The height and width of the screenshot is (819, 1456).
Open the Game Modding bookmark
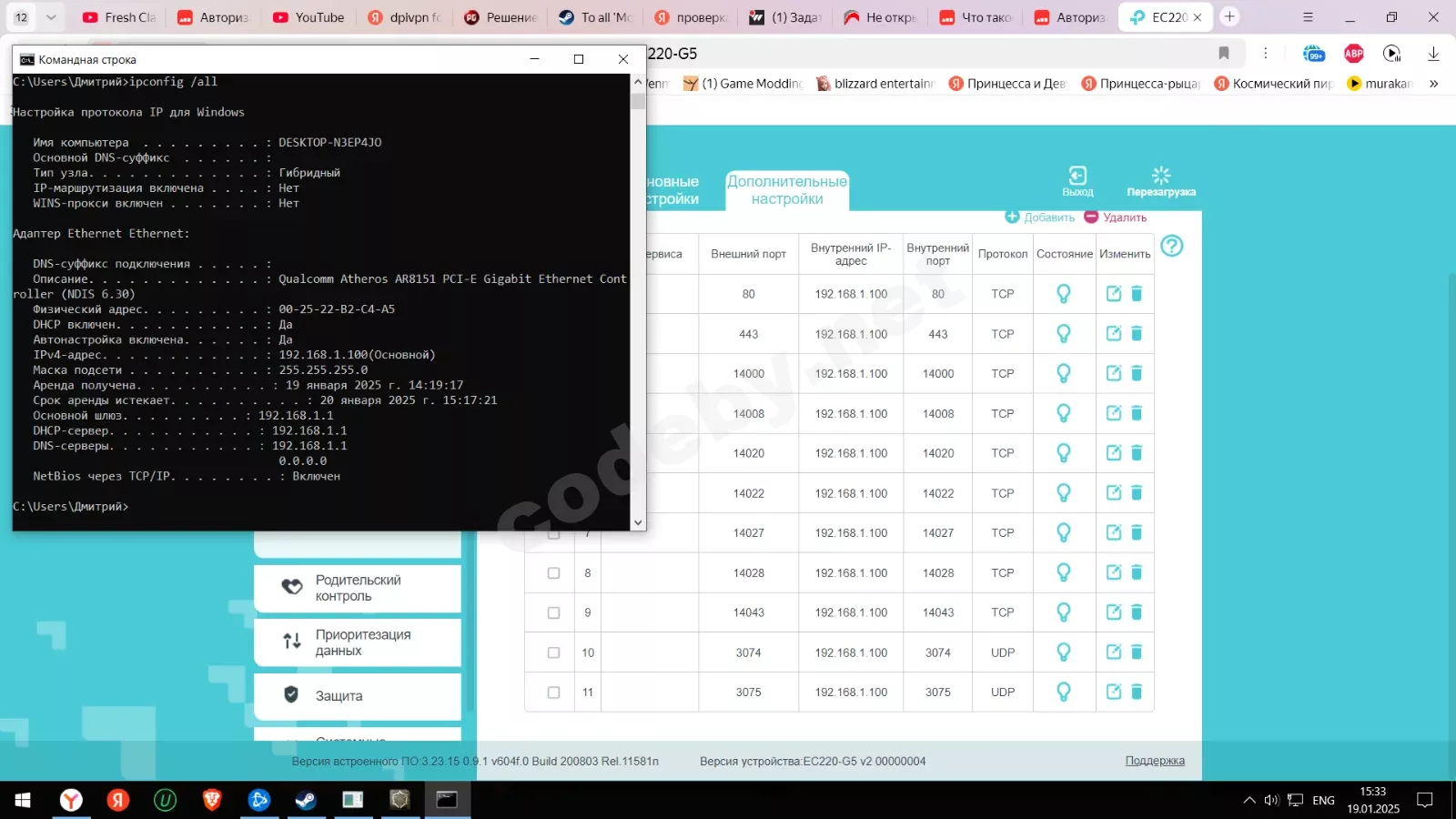pyautogui.click(x=743, y=84)
